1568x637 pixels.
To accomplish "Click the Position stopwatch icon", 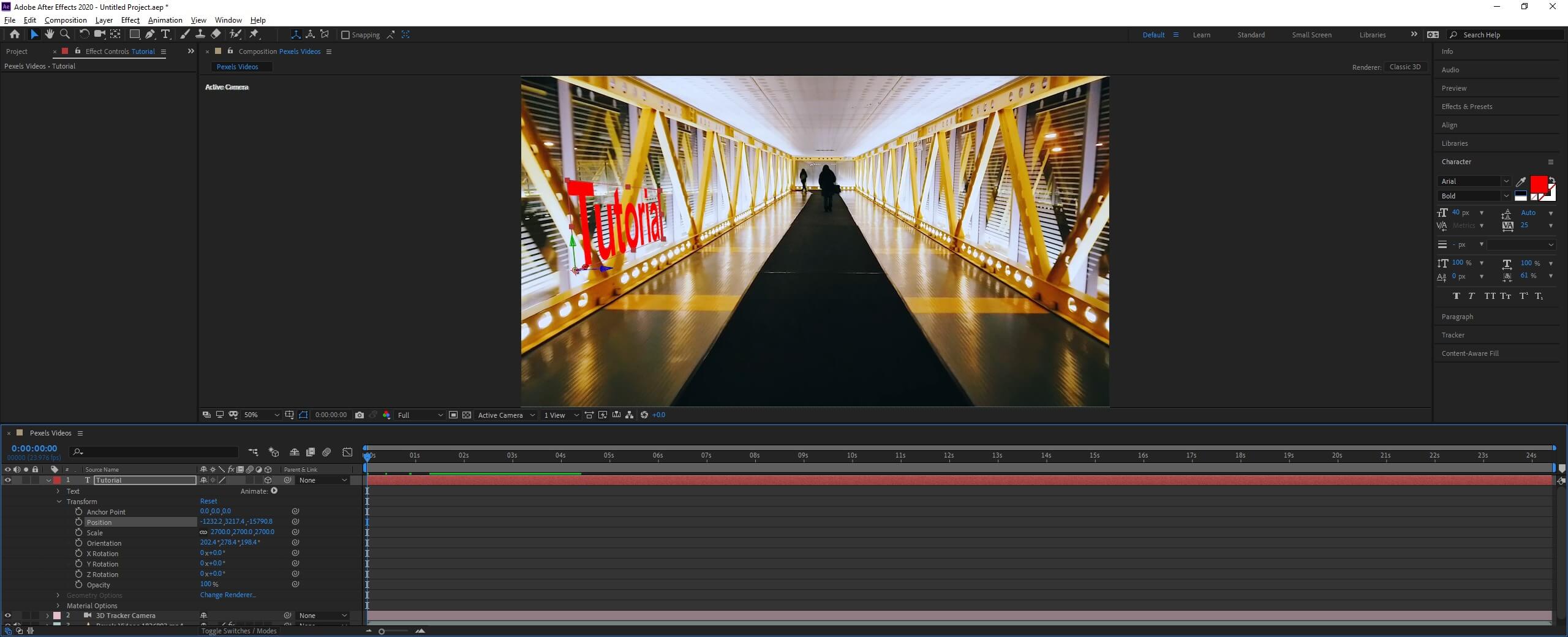I will tap(78, 522).
